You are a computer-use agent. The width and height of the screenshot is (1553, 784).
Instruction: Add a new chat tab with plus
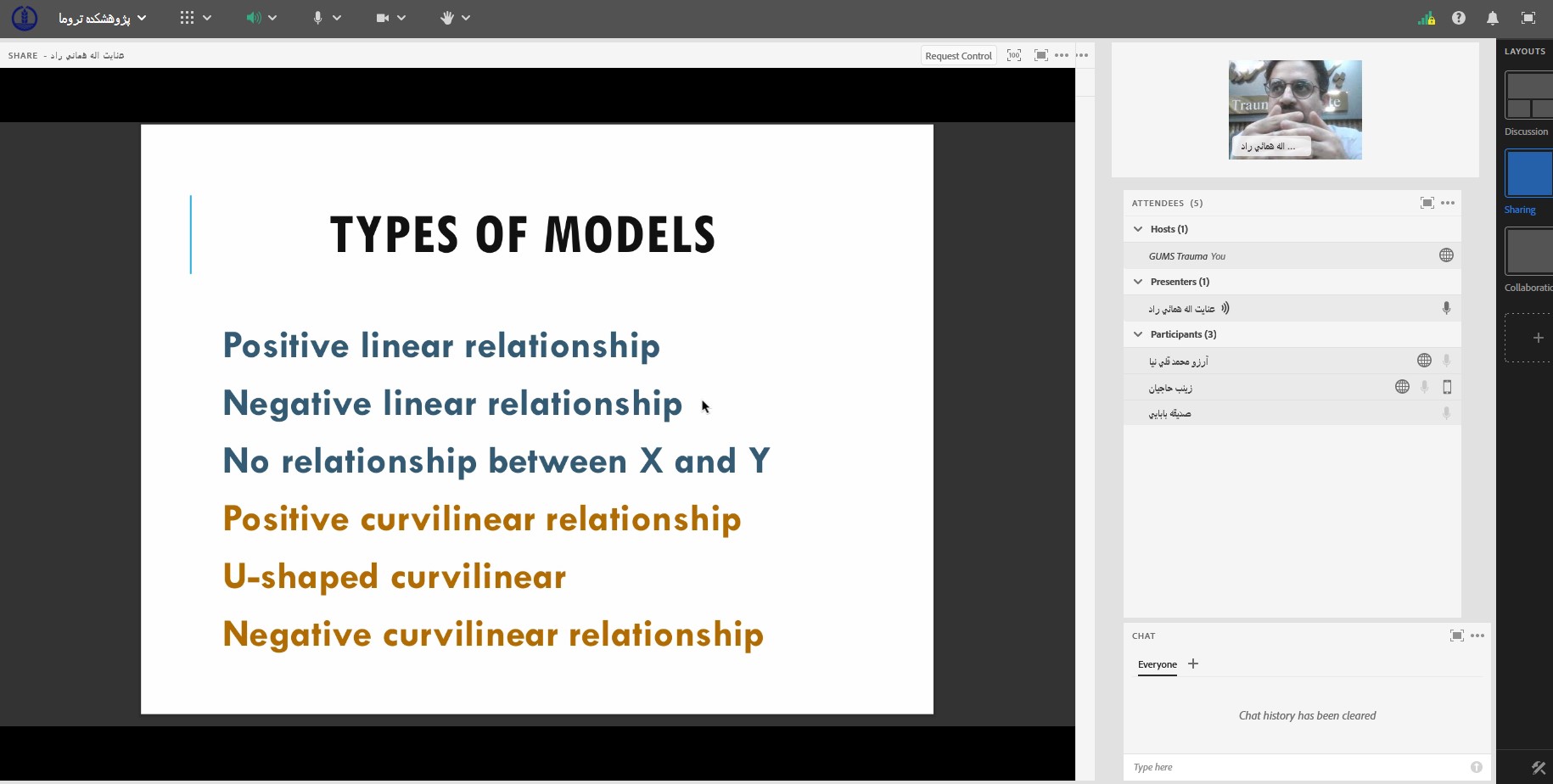1193,664
